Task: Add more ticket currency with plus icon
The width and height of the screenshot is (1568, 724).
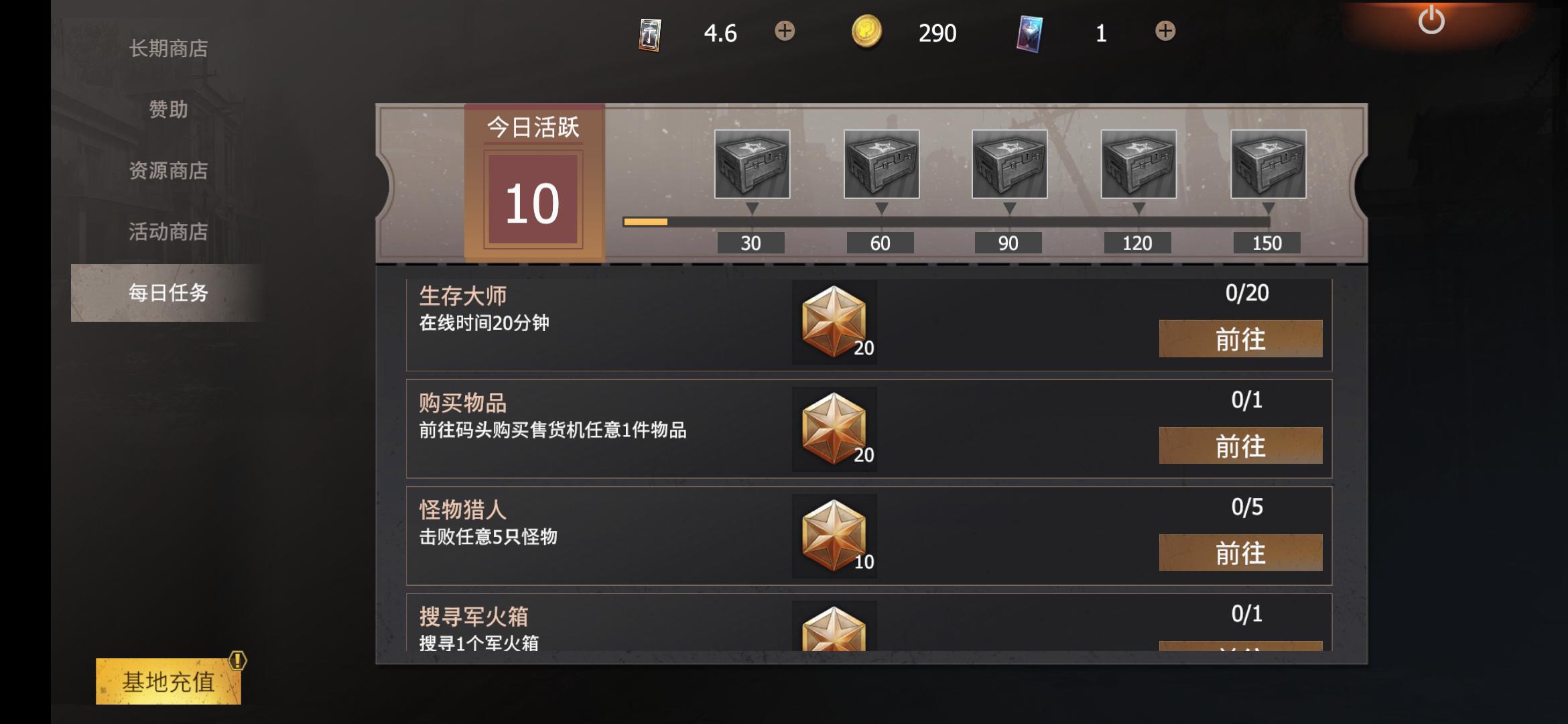Action: pos(785,31)
